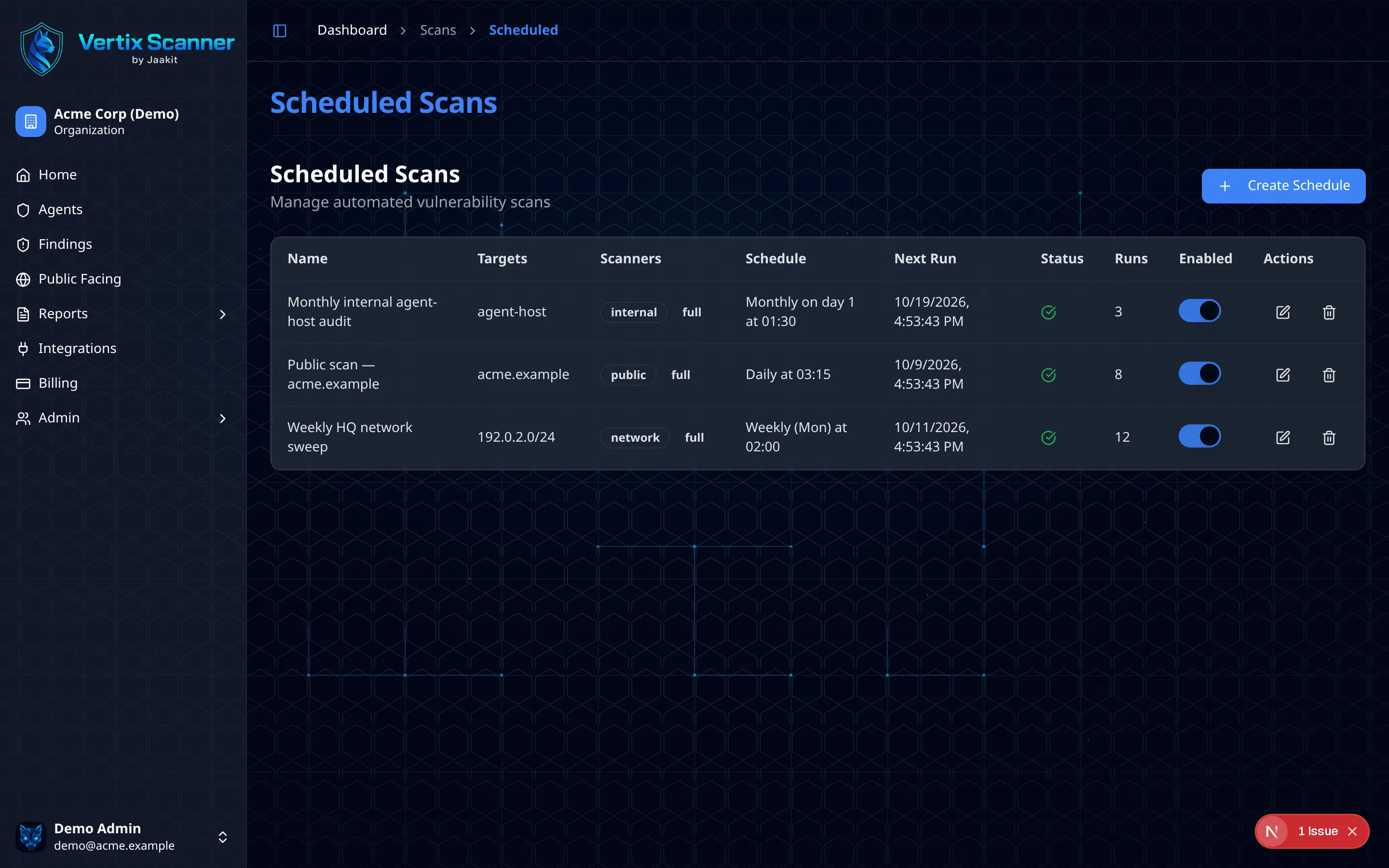Open the Demo Admin account switcher
Viewport: 1389px width, 868px height.
tap(223, 837)
